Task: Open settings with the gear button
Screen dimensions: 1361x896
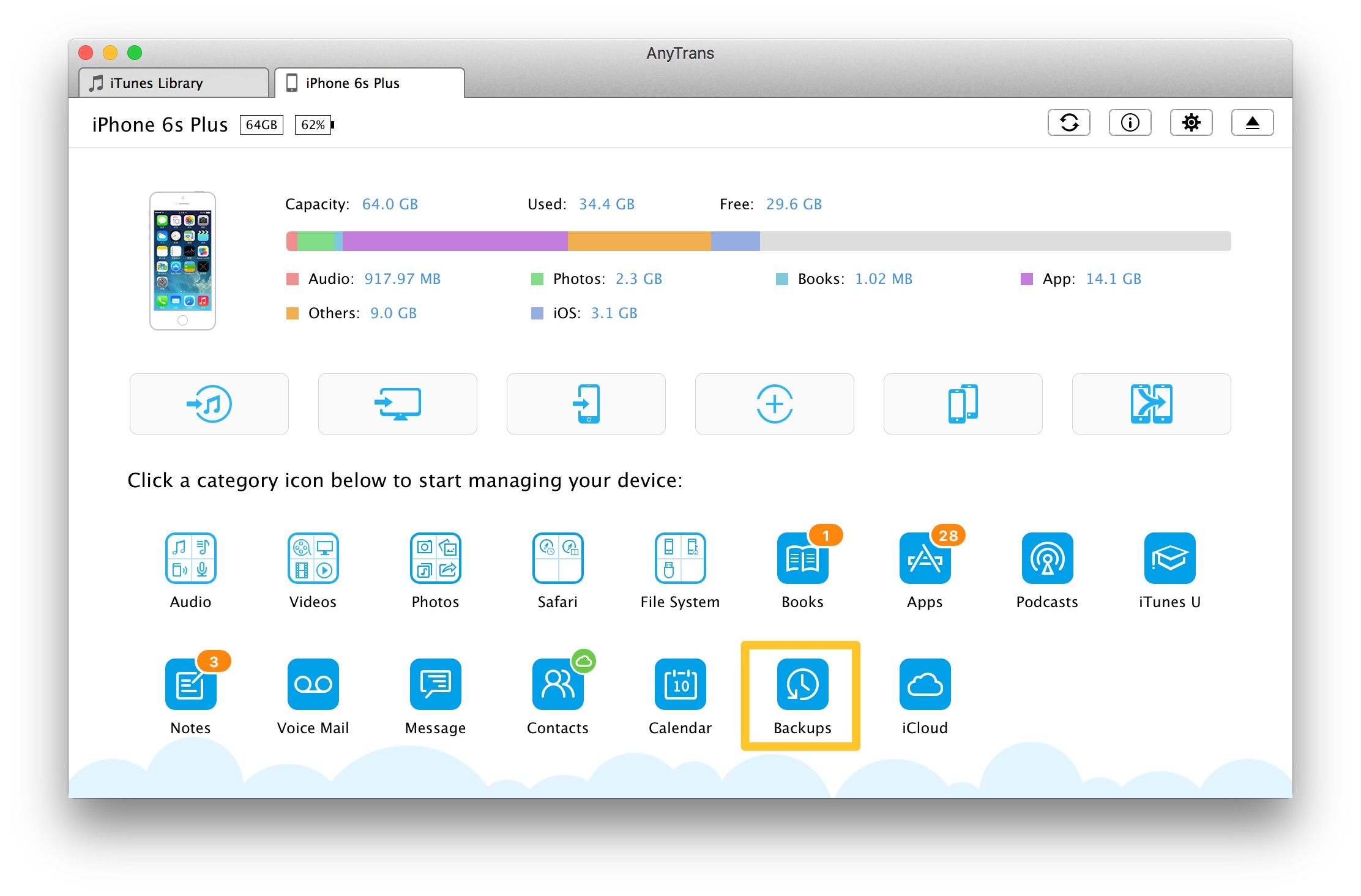Action: tap(1191, 123)
